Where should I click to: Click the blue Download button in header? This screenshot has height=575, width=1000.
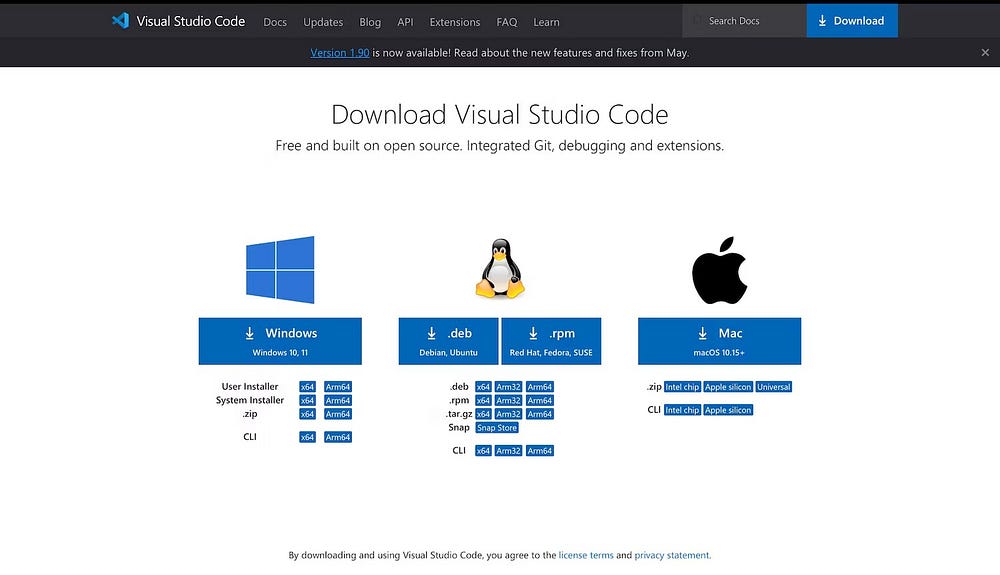[x=852, y=20]
